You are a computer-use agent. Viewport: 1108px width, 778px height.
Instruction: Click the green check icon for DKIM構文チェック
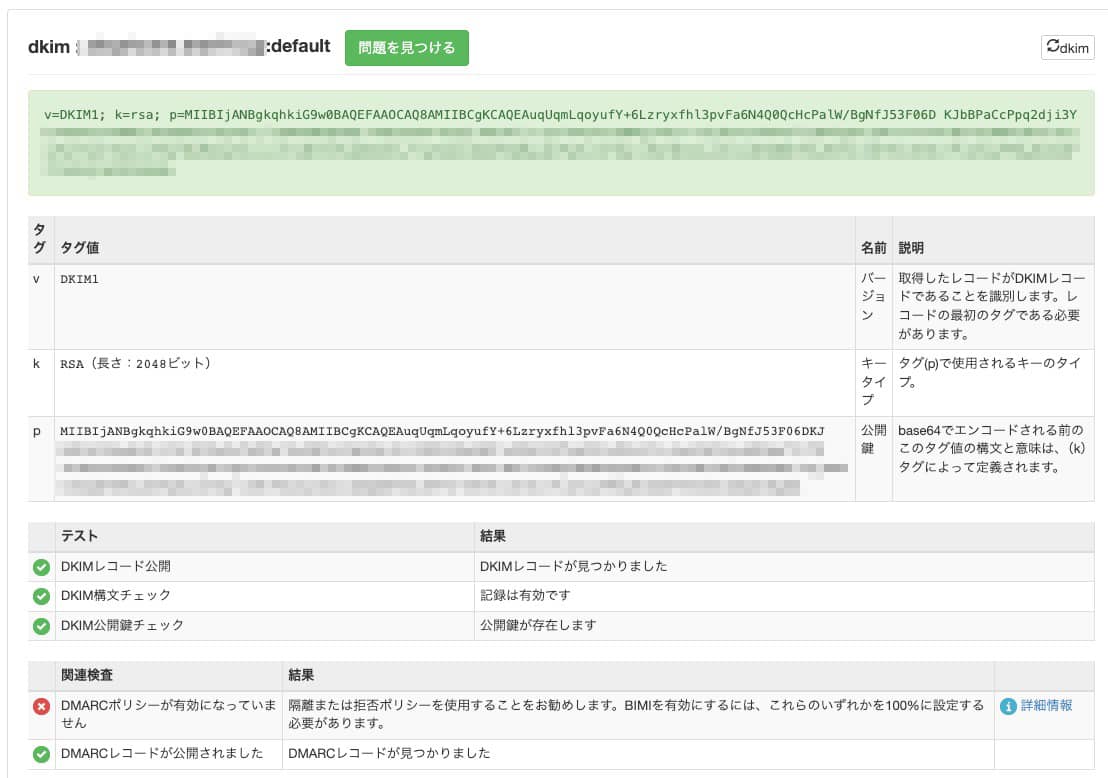point(41,596)
